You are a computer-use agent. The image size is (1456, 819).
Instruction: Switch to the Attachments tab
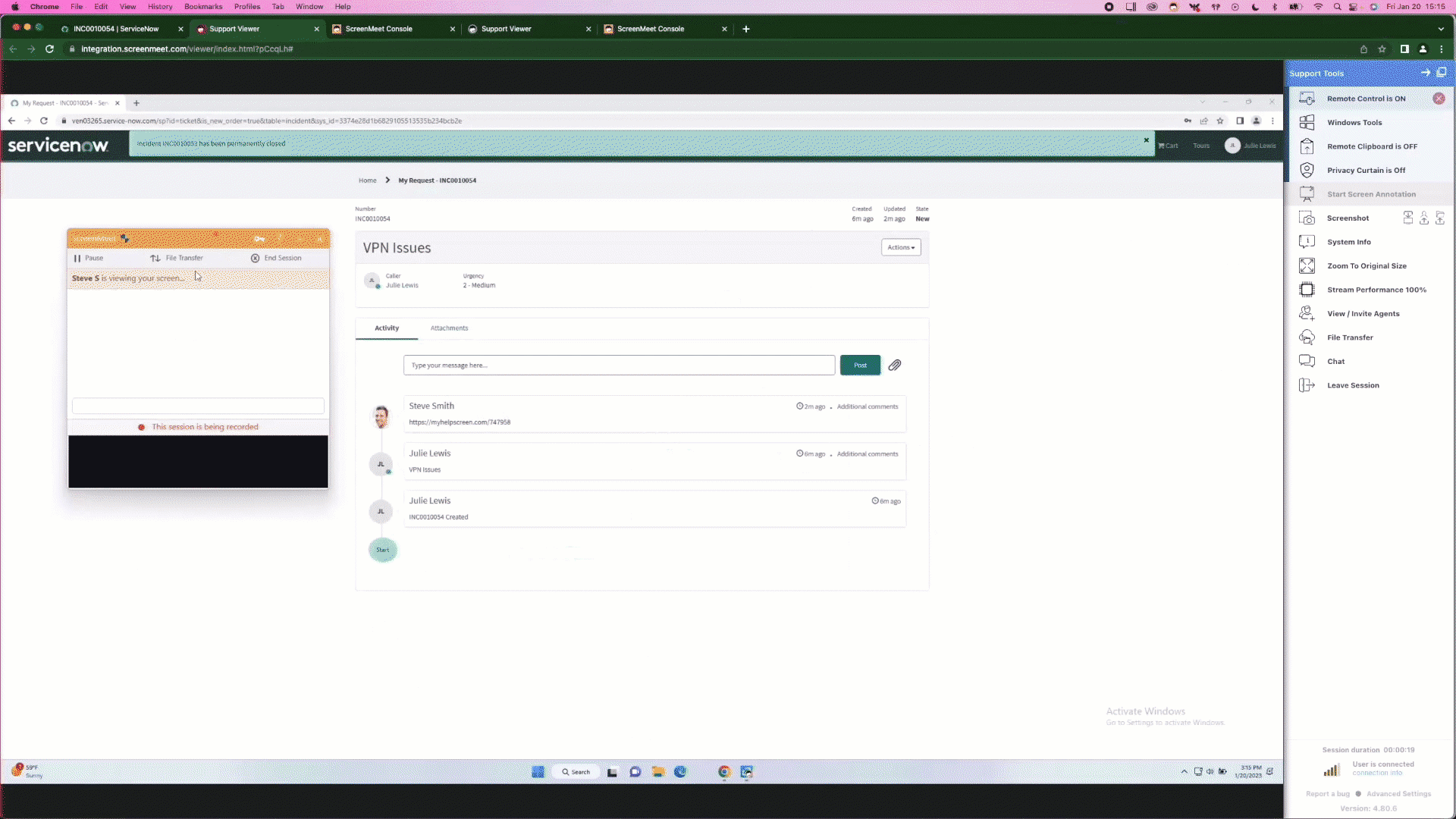pos(449,327)
